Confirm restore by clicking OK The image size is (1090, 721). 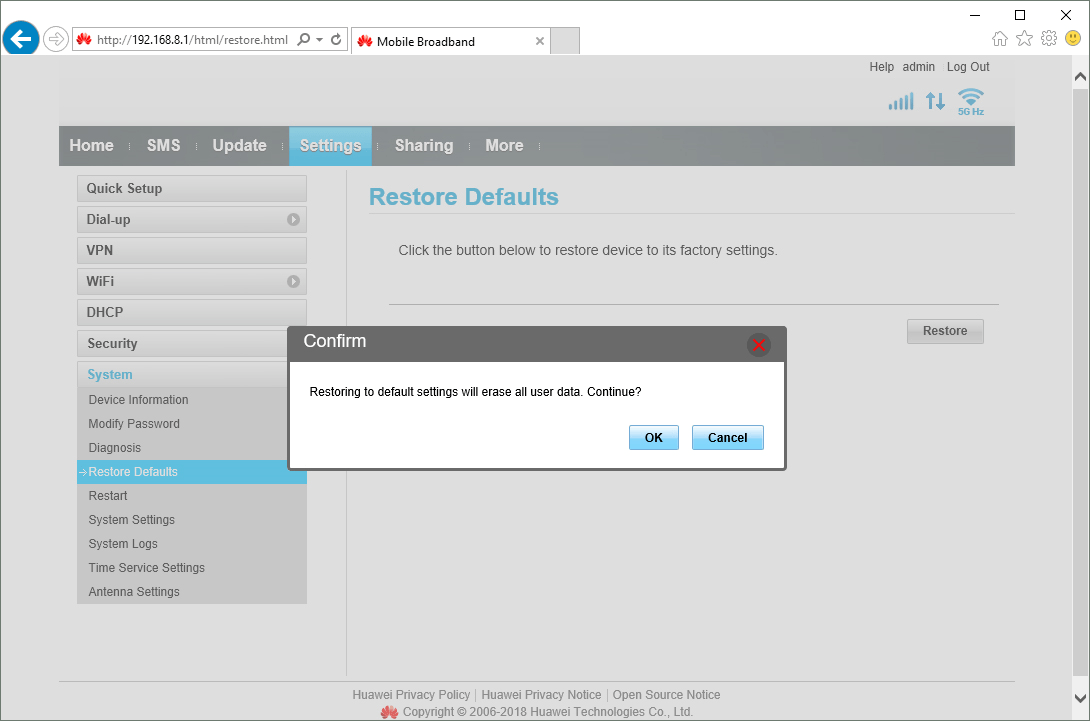pos(653,437)
